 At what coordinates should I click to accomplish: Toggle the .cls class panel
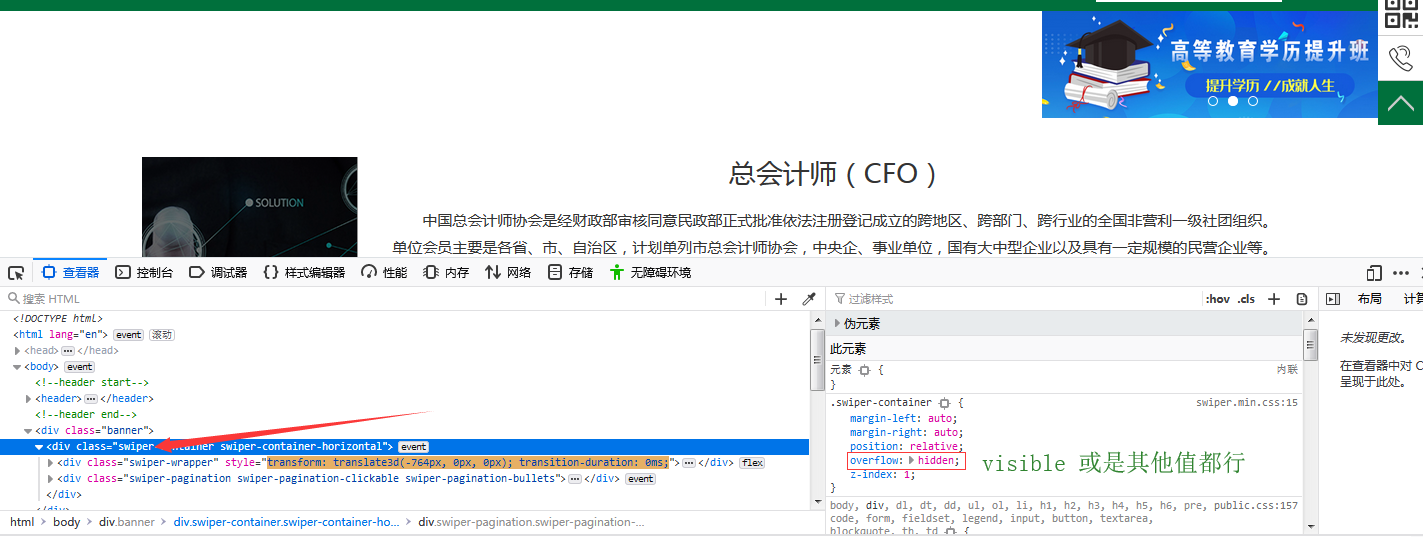1246,298
